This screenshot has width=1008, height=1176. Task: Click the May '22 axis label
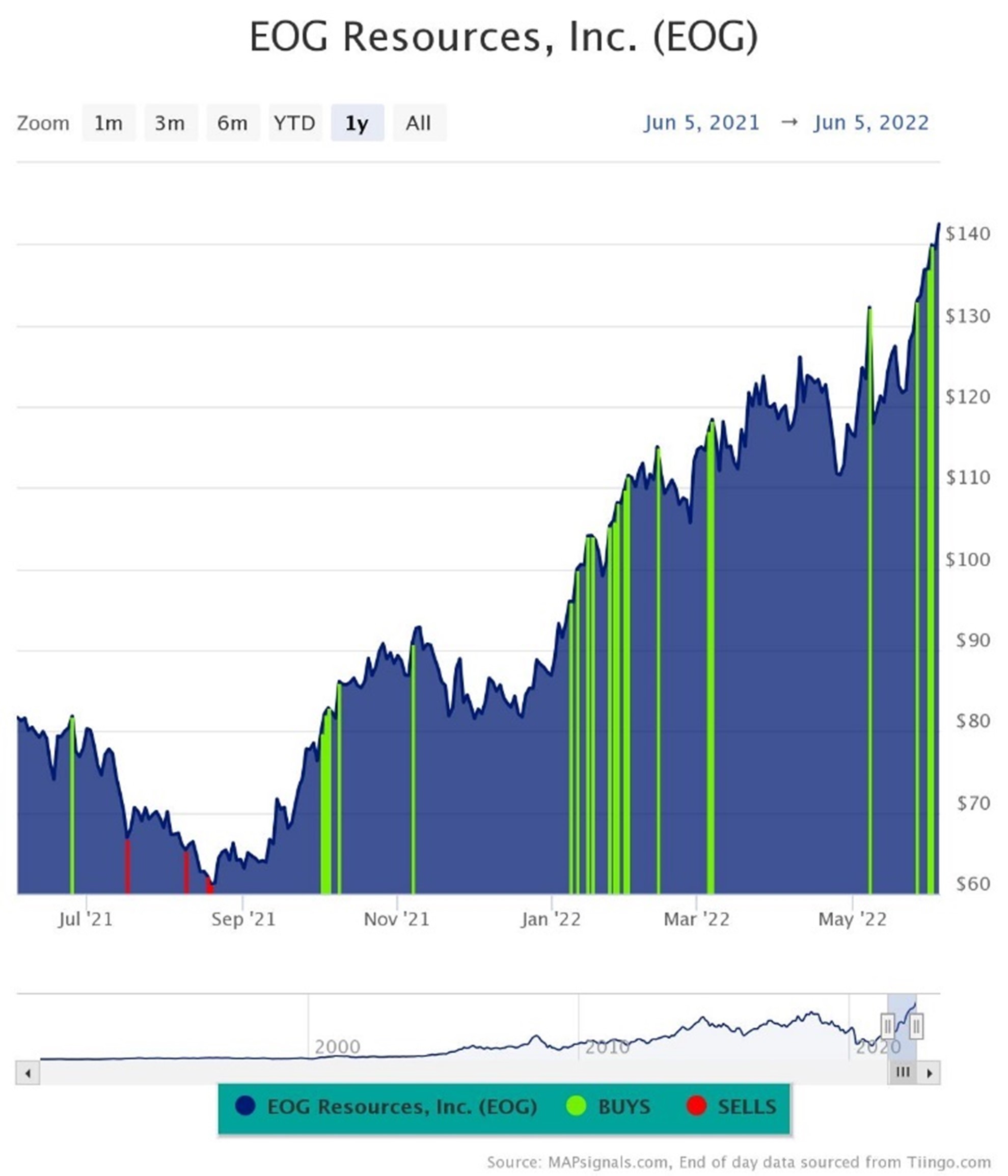[x=853, y=919]
